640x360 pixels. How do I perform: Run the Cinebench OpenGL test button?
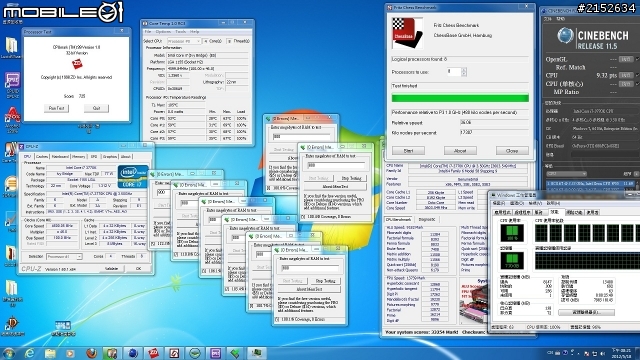(x=626, y=59)
